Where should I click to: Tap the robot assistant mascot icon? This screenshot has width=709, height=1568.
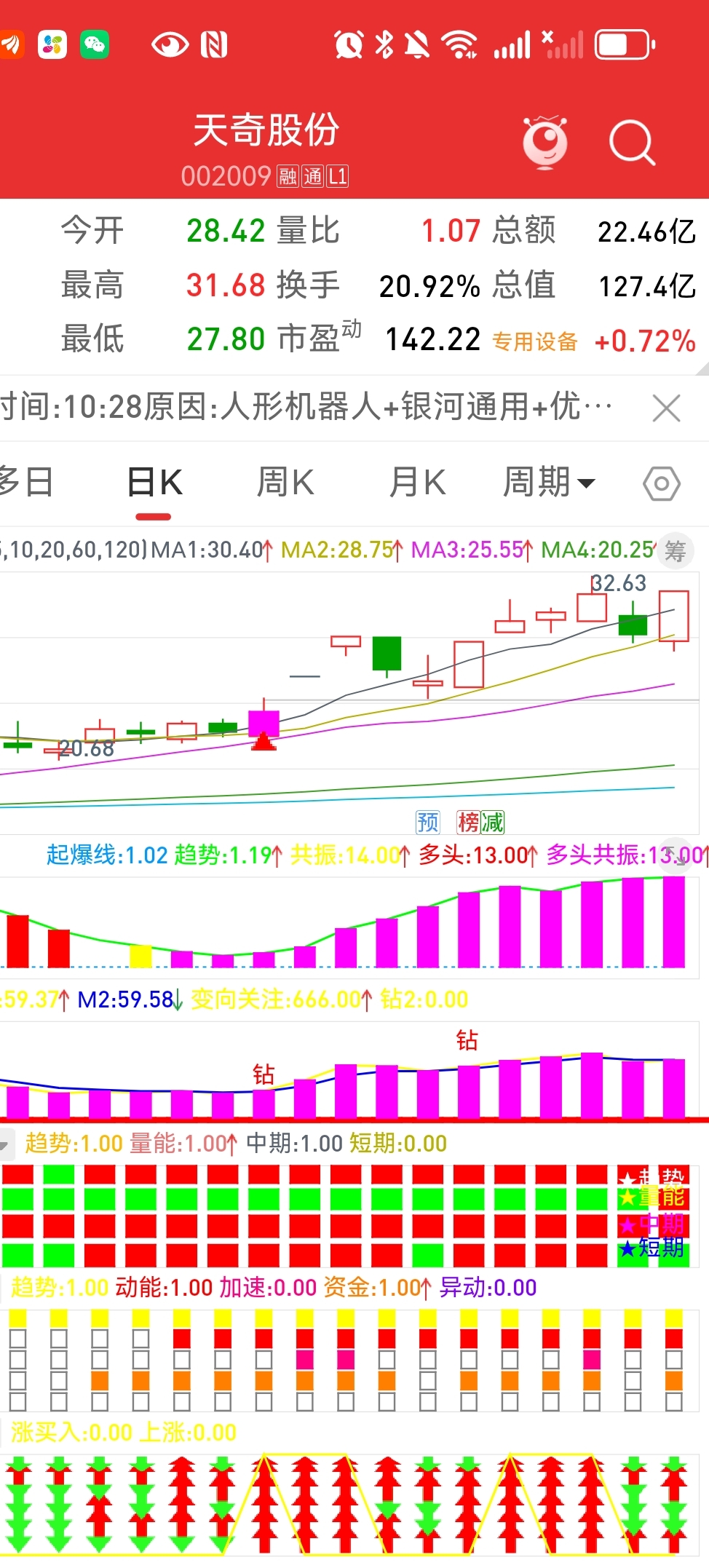[x=544, y=141]
